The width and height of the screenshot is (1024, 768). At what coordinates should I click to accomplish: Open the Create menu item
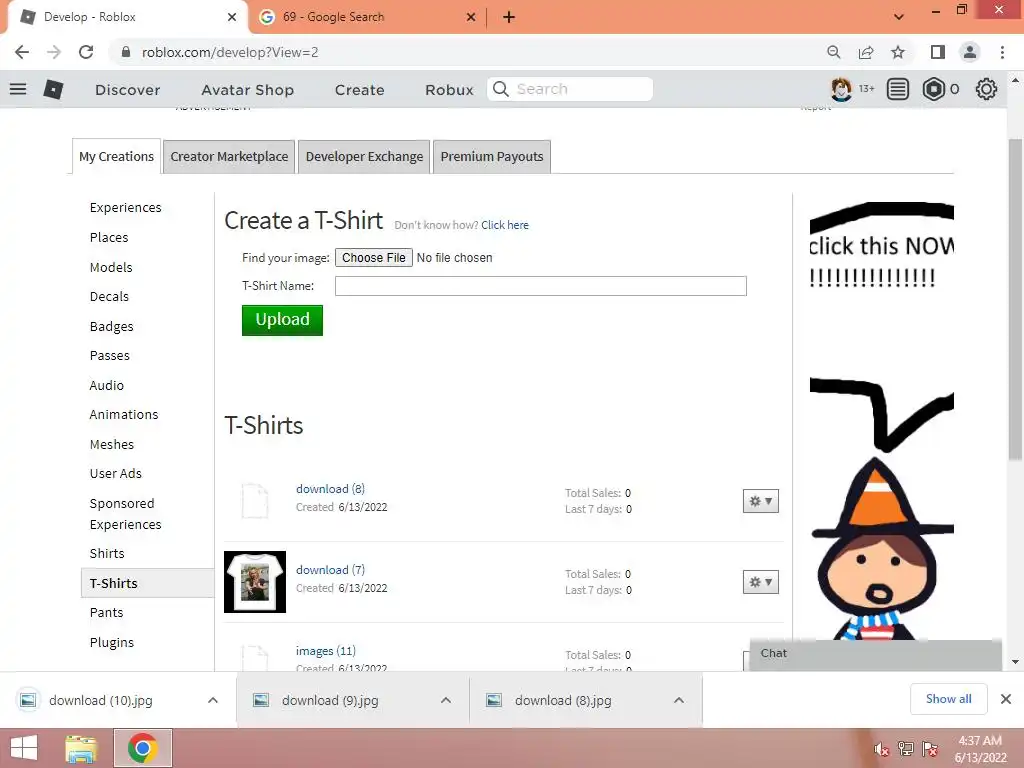click(x=359, y=89)
